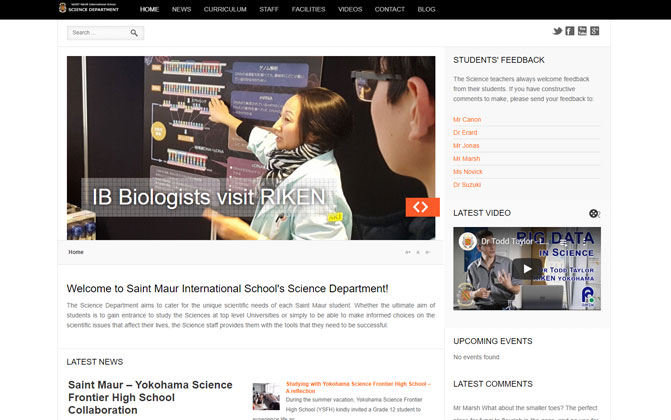
Task: Click the Home breadcrumb link
Action: tap(76, 252)
